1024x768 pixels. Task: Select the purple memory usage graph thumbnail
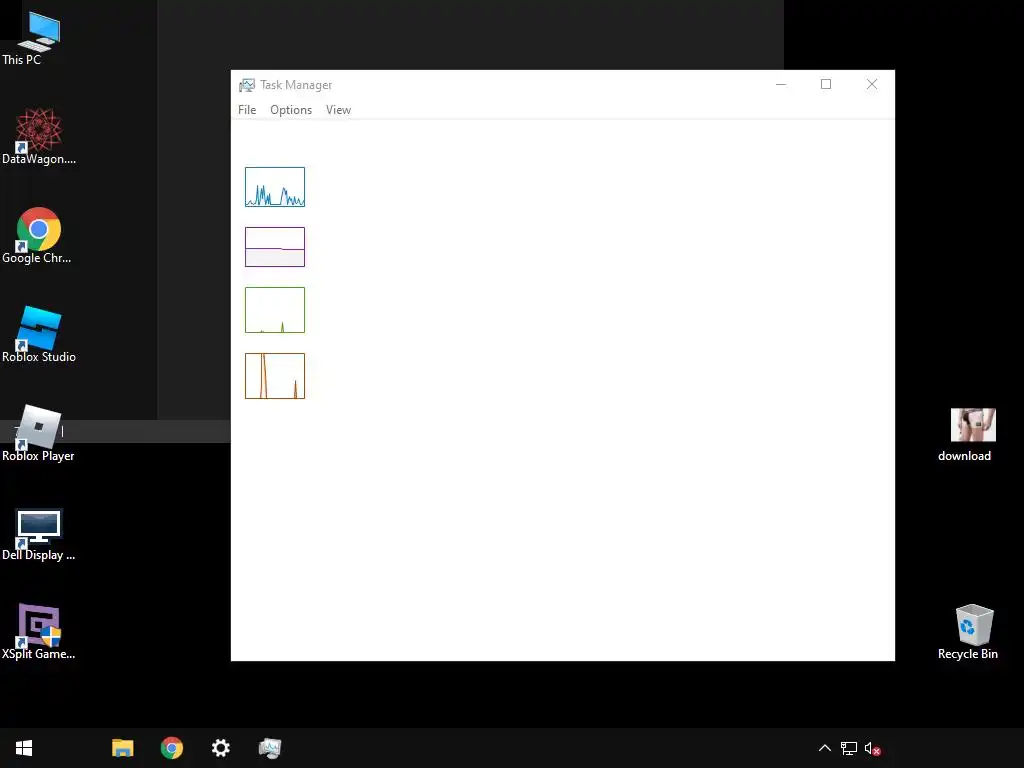pyautogui.click(x=275, y=247)
